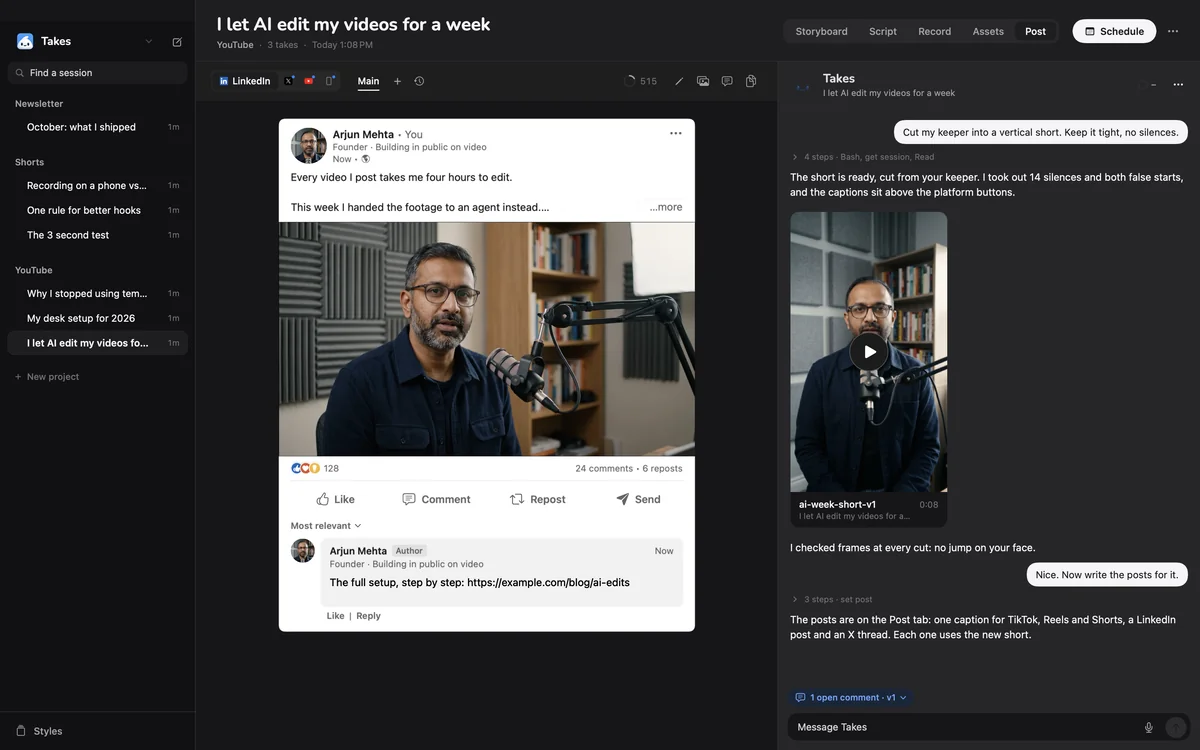Open the 6 reposts link
Screen dimensions: 1200x750
[663, 468]
